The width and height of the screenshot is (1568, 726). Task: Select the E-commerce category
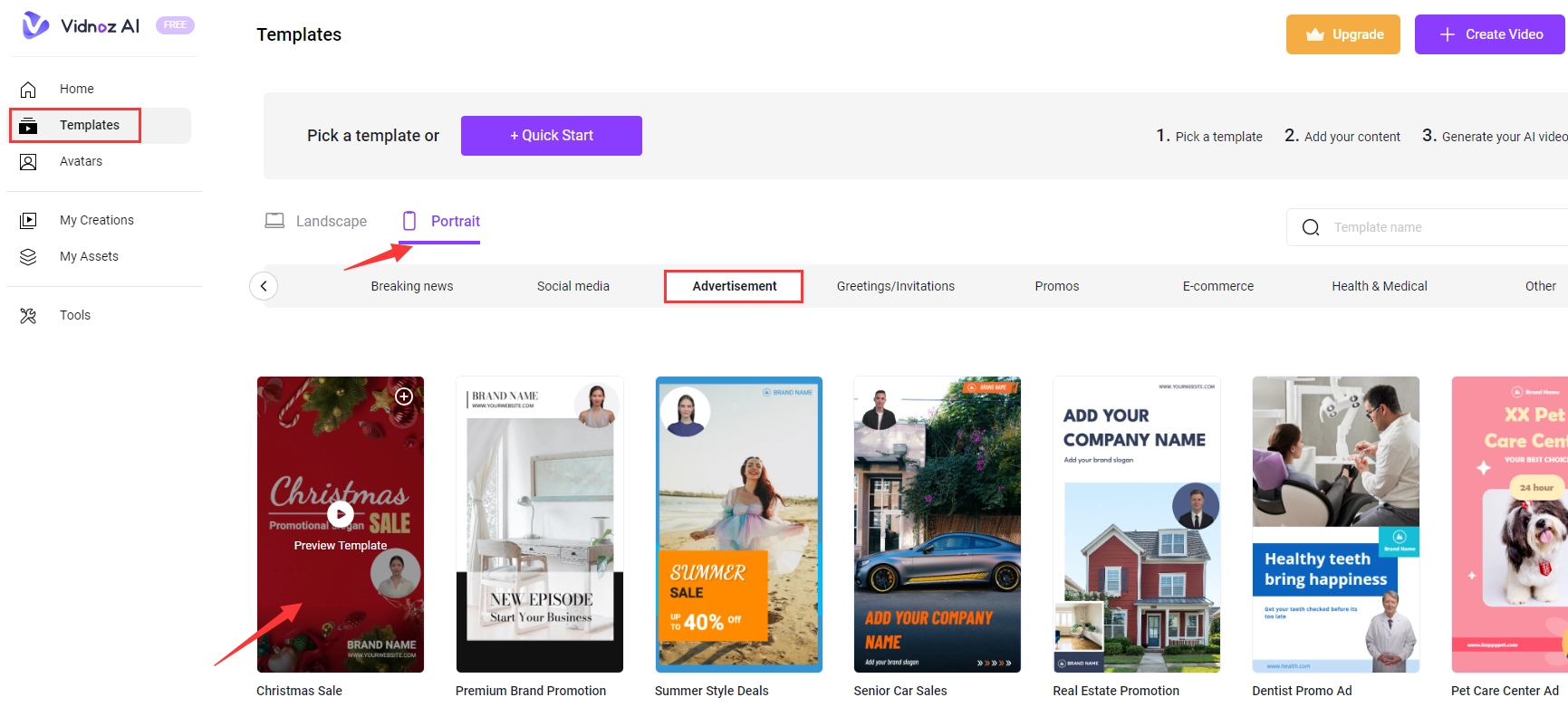(1217, 286)
